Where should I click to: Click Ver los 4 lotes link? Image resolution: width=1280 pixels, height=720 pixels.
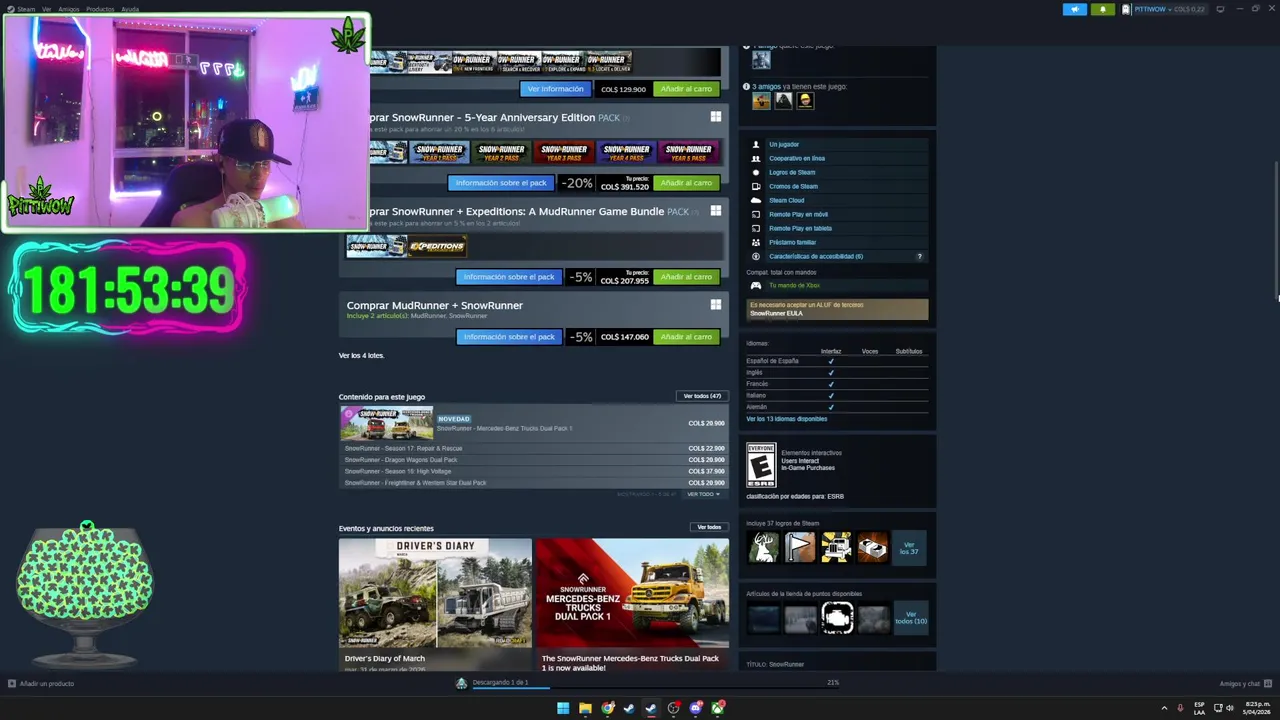(361, 355)
